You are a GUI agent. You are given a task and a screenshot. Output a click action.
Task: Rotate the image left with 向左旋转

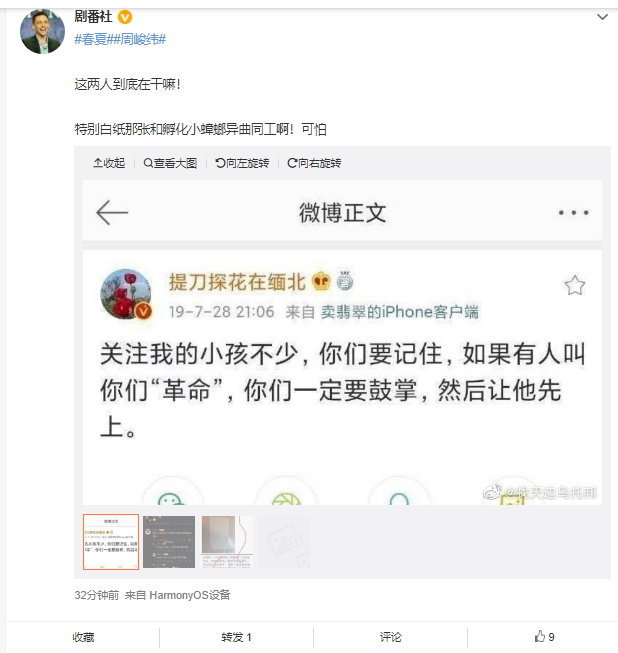click(x=242, y=163)
